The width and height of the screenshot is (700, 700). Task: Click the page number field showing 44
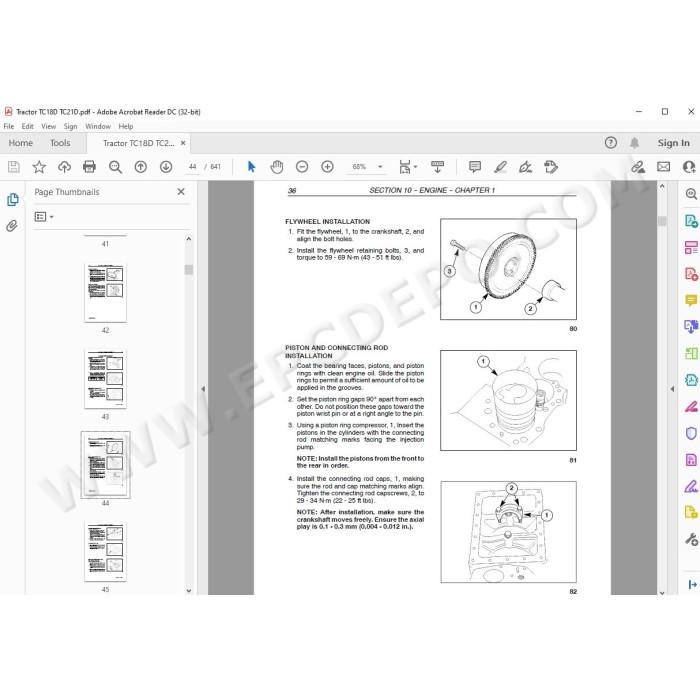pos(192,167)
